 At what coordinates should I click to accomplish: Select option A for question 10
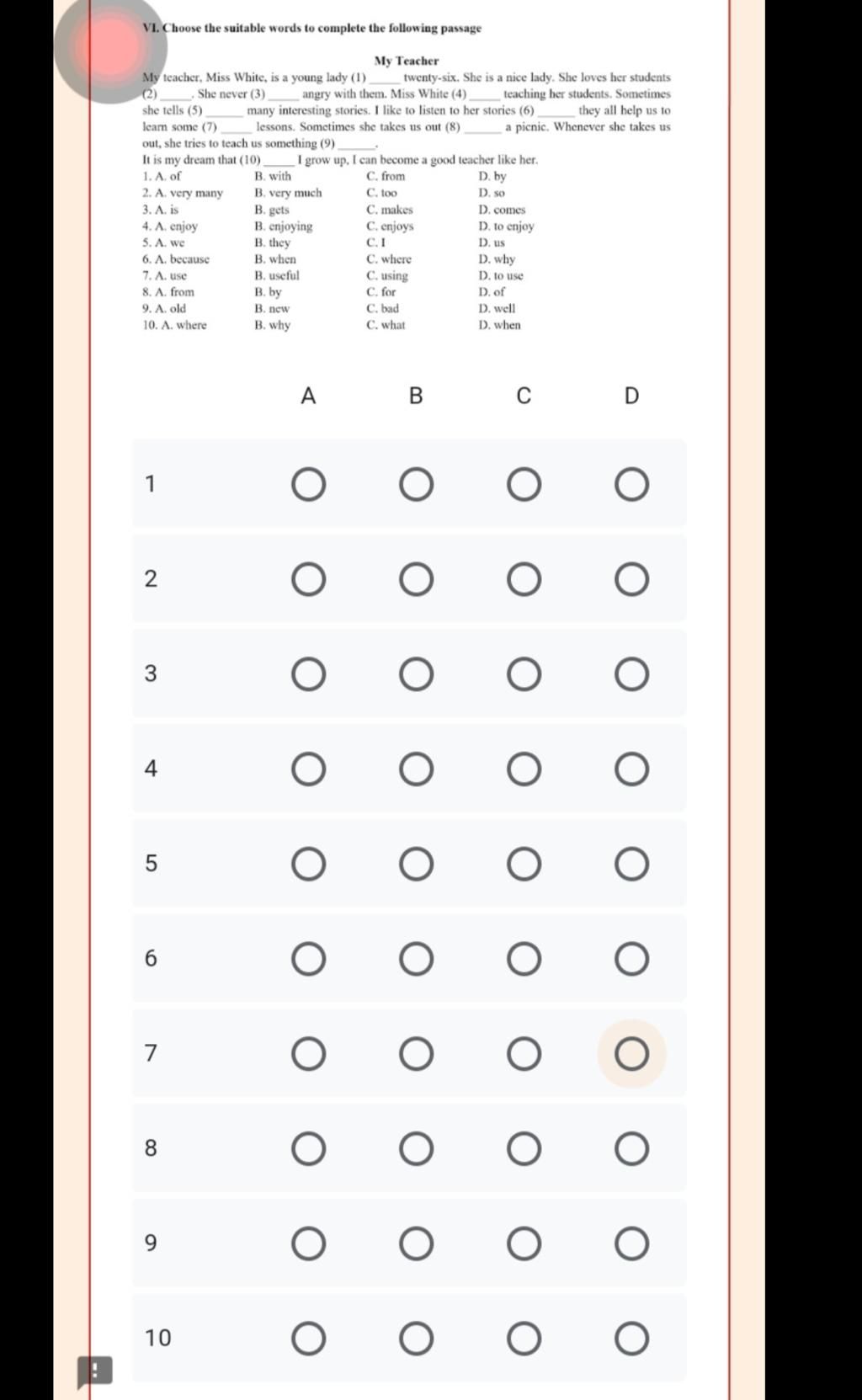tap(308, 1339)
